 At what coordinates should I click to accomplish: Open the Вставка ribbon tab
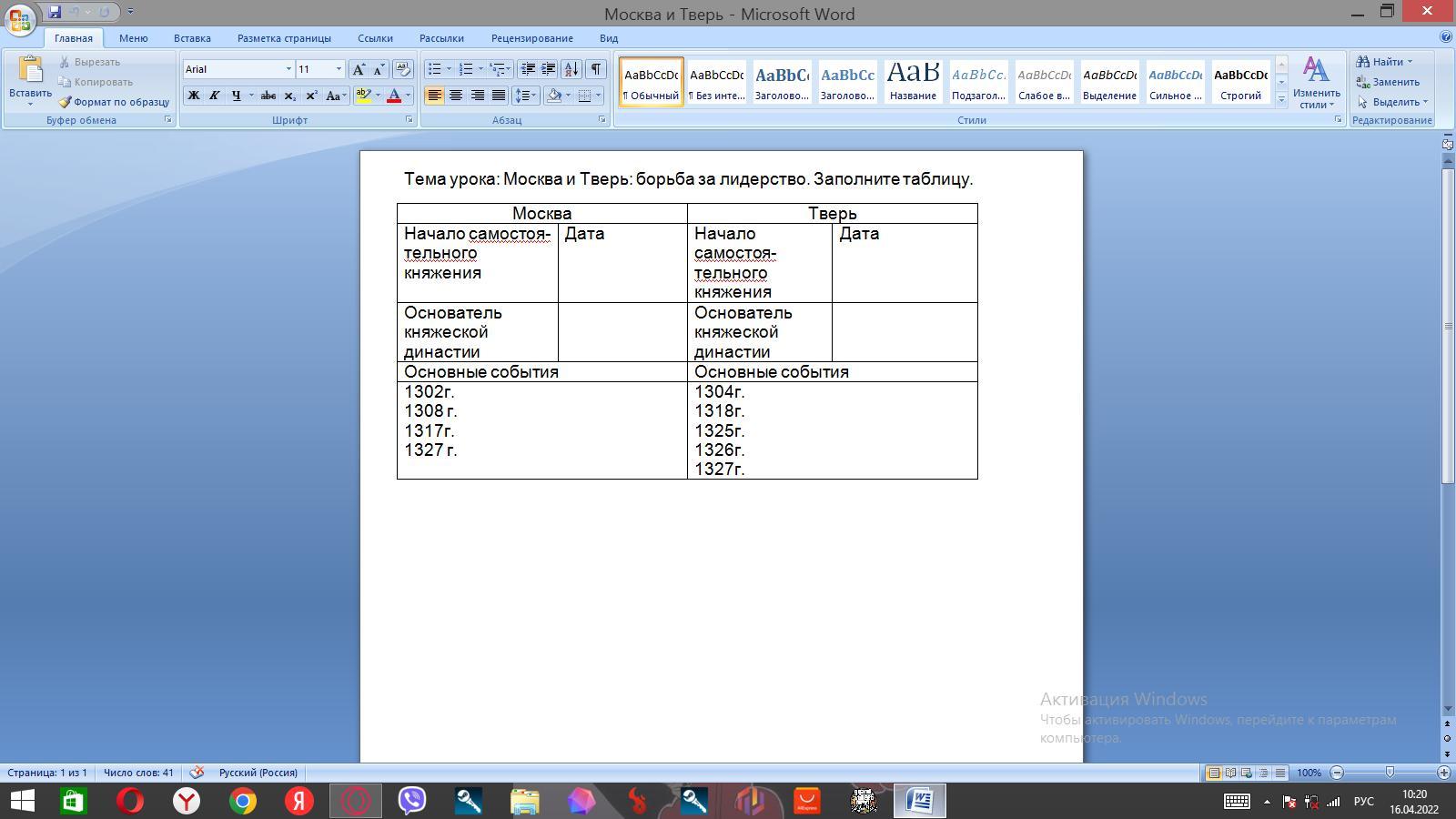[192, 38]
